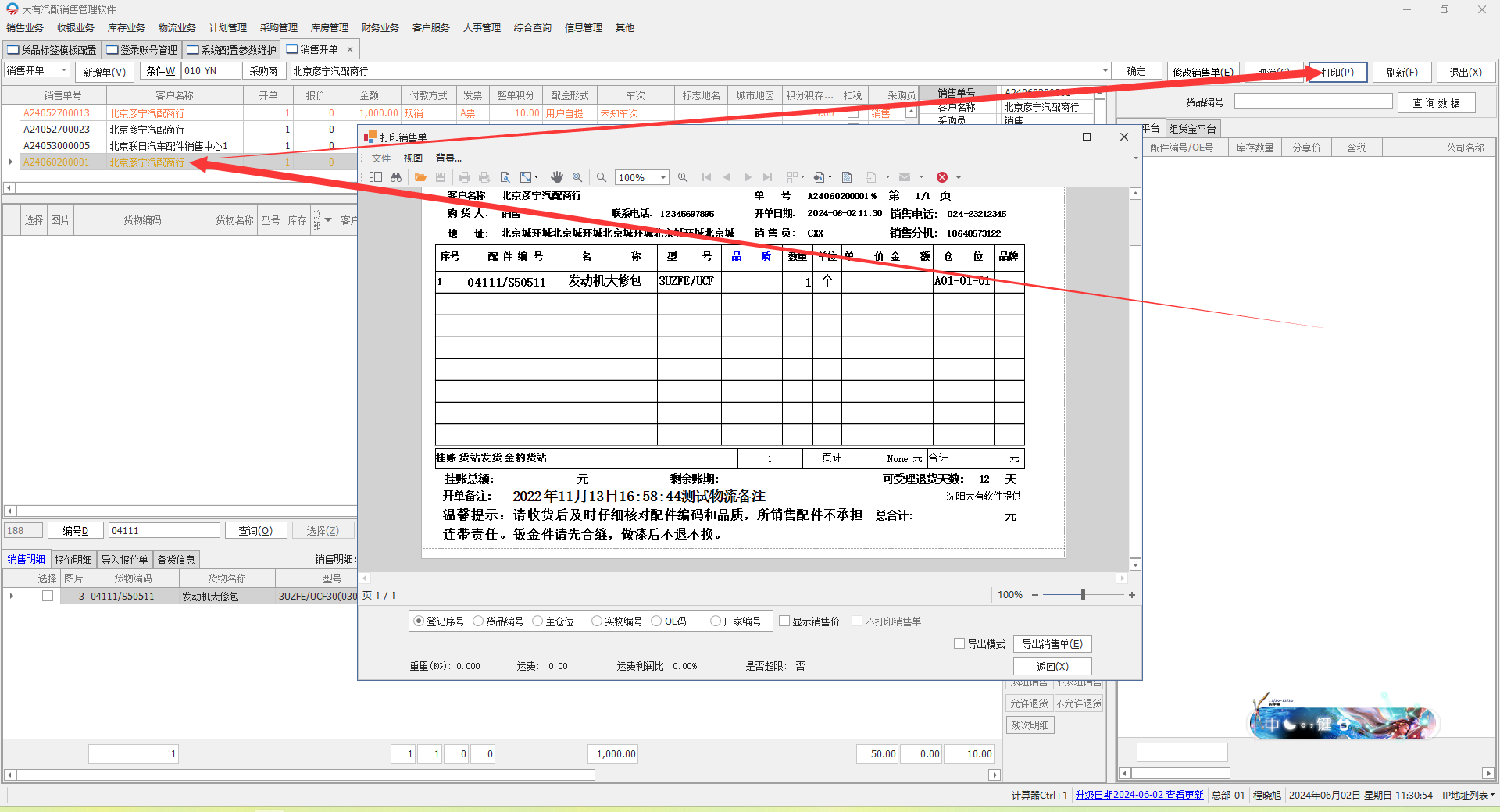Open page setup icon in preview toolbar
The image size is (1500, 812).
[505, 177]
